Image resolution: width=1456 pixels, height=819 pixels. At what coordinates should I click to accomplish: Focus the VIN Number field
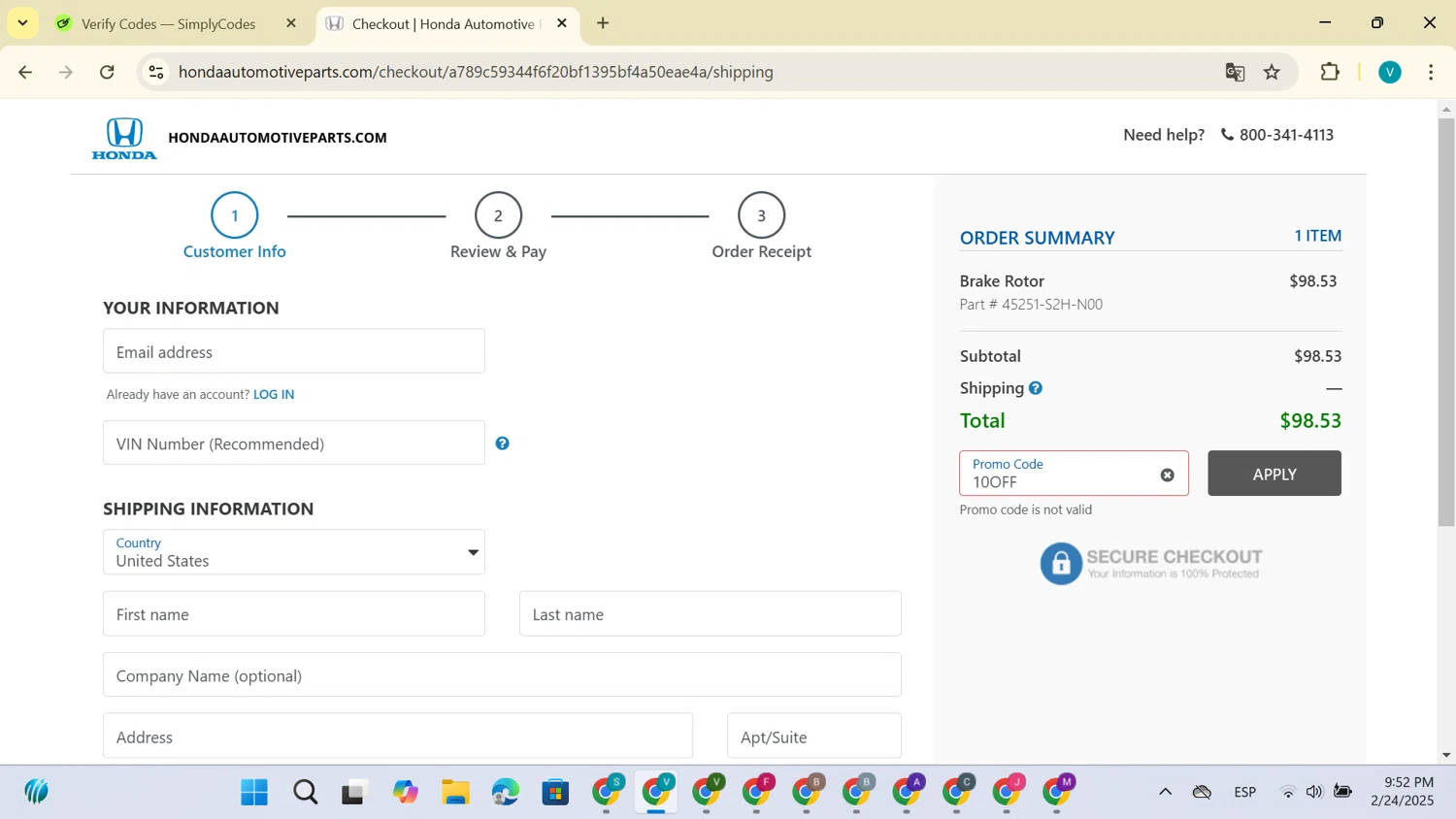pyautogui.click(x=294, y=442)
